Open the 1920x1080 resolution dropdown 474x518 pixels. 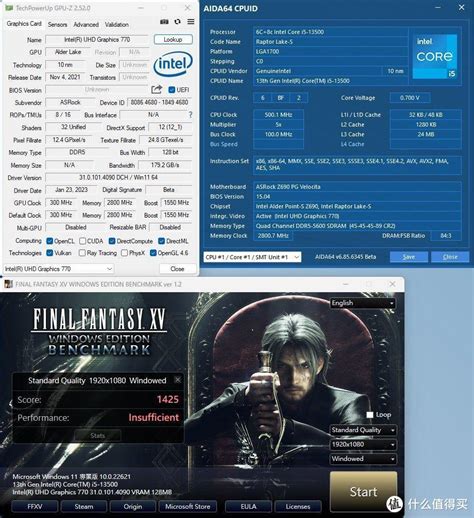pyautogui.click(x=363, y=444)
